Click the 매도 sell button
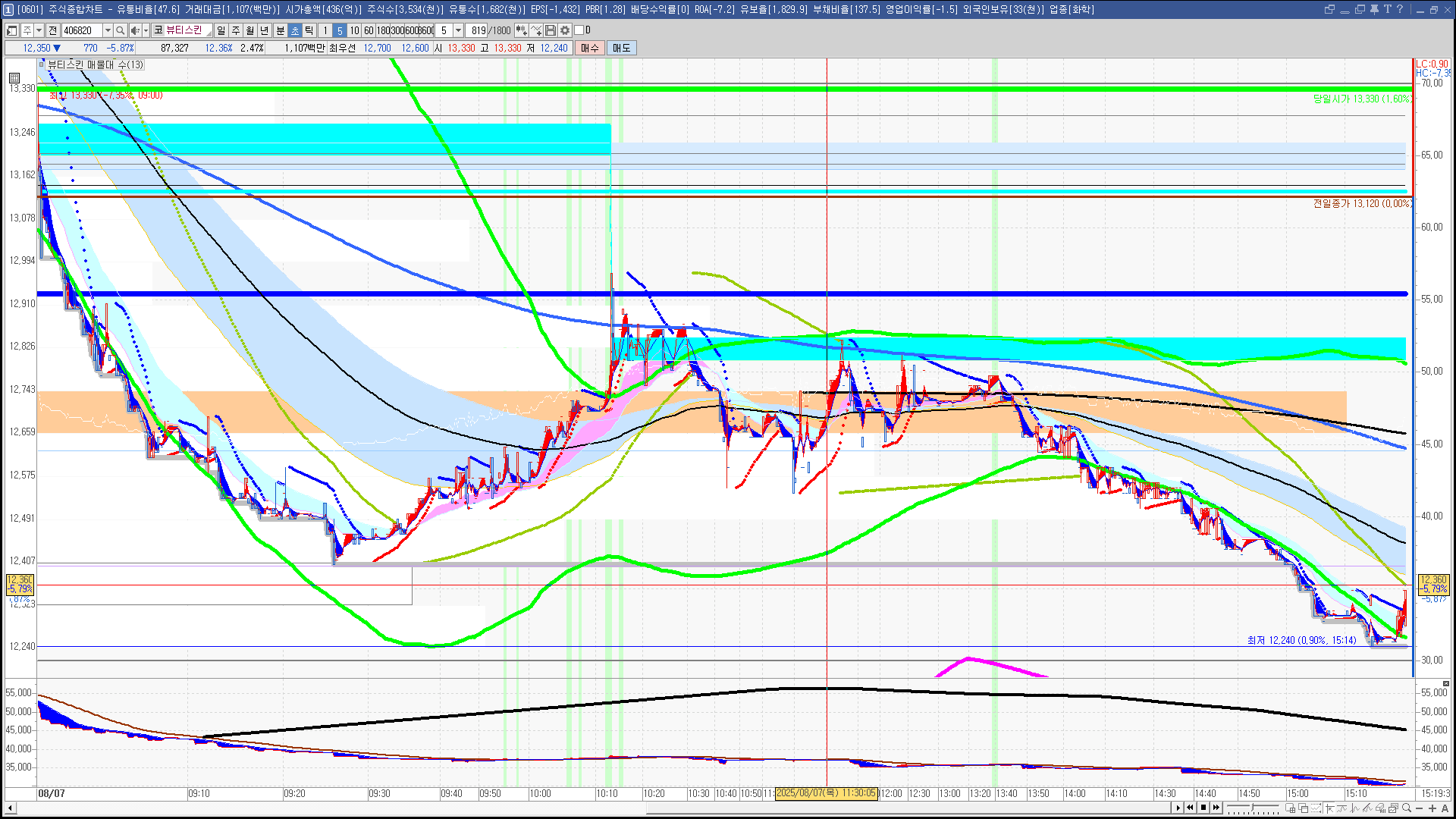This screenshot has width=1456, height=819. pyautogui.click(x=622, y=48)
